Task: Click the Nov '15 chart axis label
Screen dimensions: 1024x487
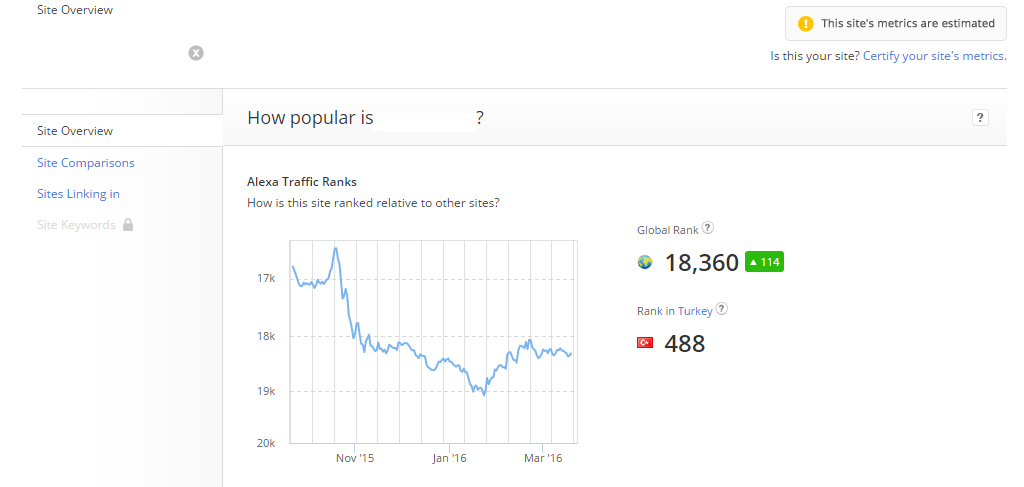Action: (354, 458)
